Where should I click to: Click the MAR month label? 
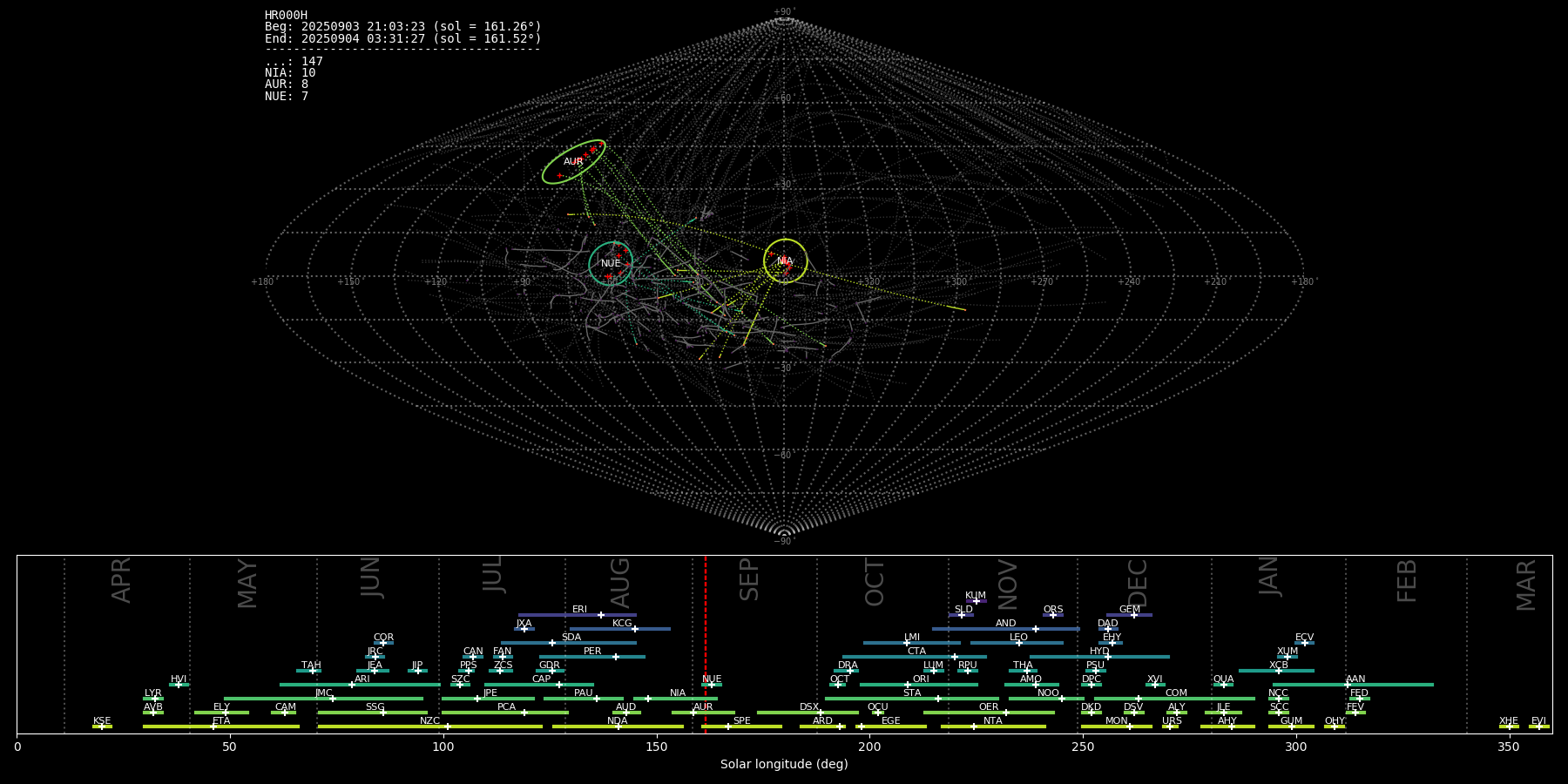pyautogui.click(x=1526, y=585)
